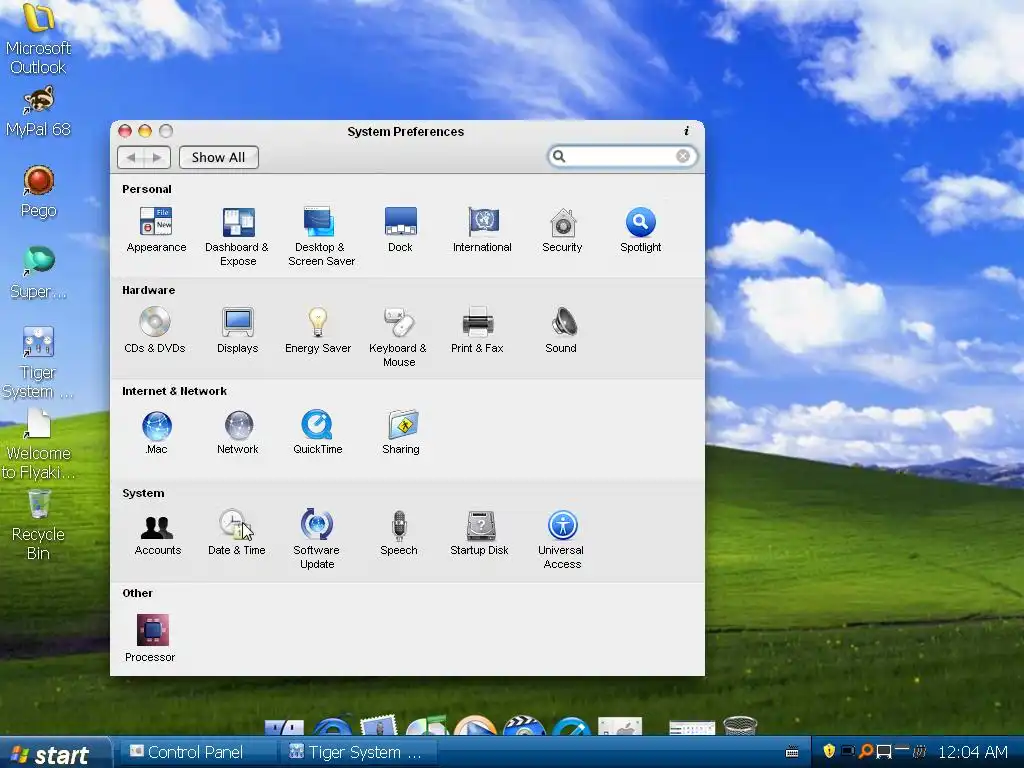The image size is (1024, 768).
Task: Select the Super... desktop shortcut
Action: click(39, 272)
